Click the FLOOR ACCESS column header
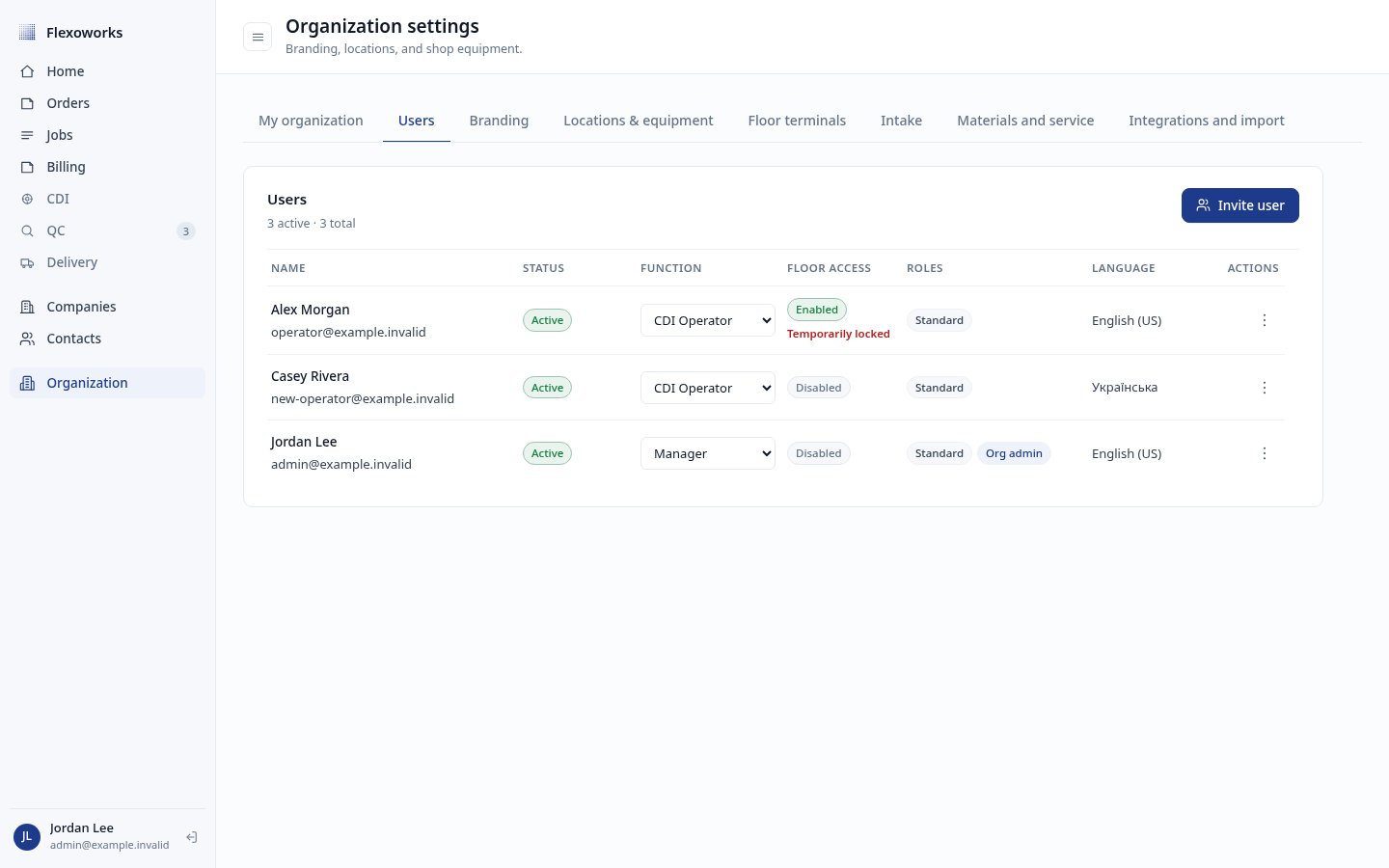The height and width of the screenshot is (868, 1389). coord(829,268)
